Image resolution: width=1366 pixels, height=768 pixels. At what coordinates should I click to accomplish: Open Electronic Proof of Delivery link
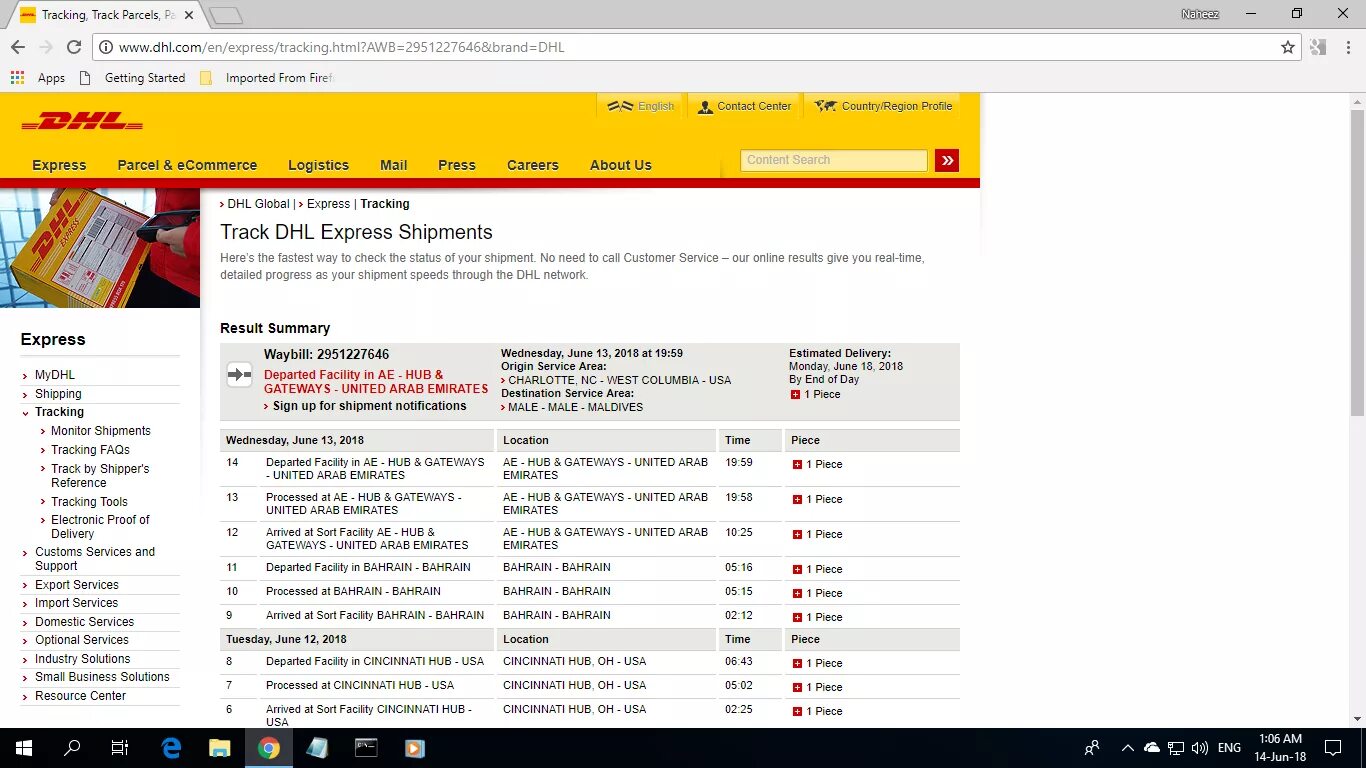click(100, 527)
